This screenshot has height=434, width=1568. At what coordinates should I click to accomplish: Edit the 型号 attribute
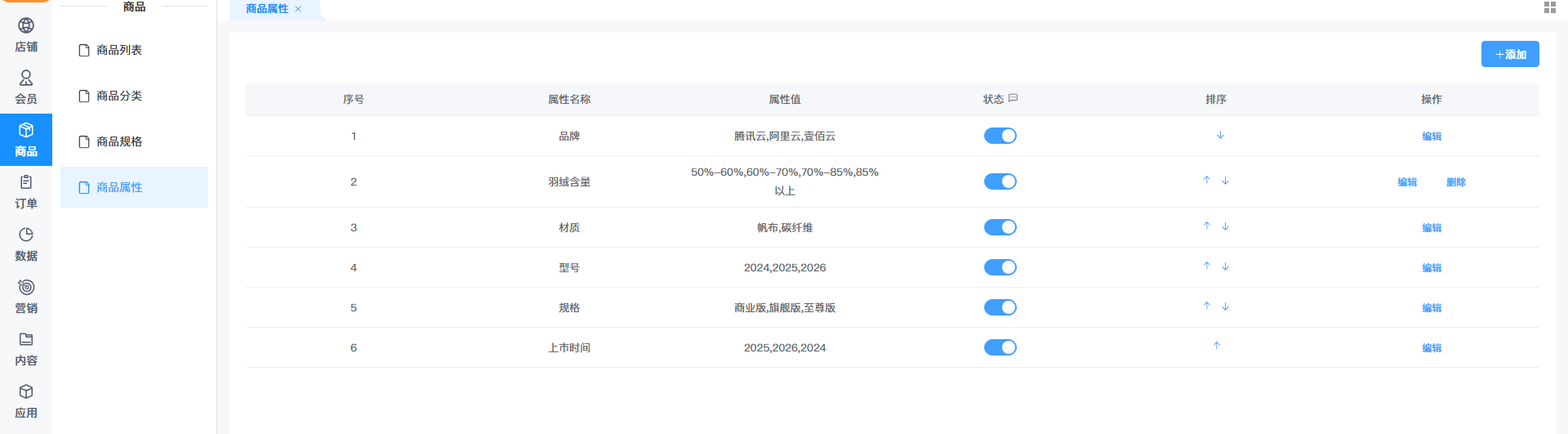click(1431, 268)
